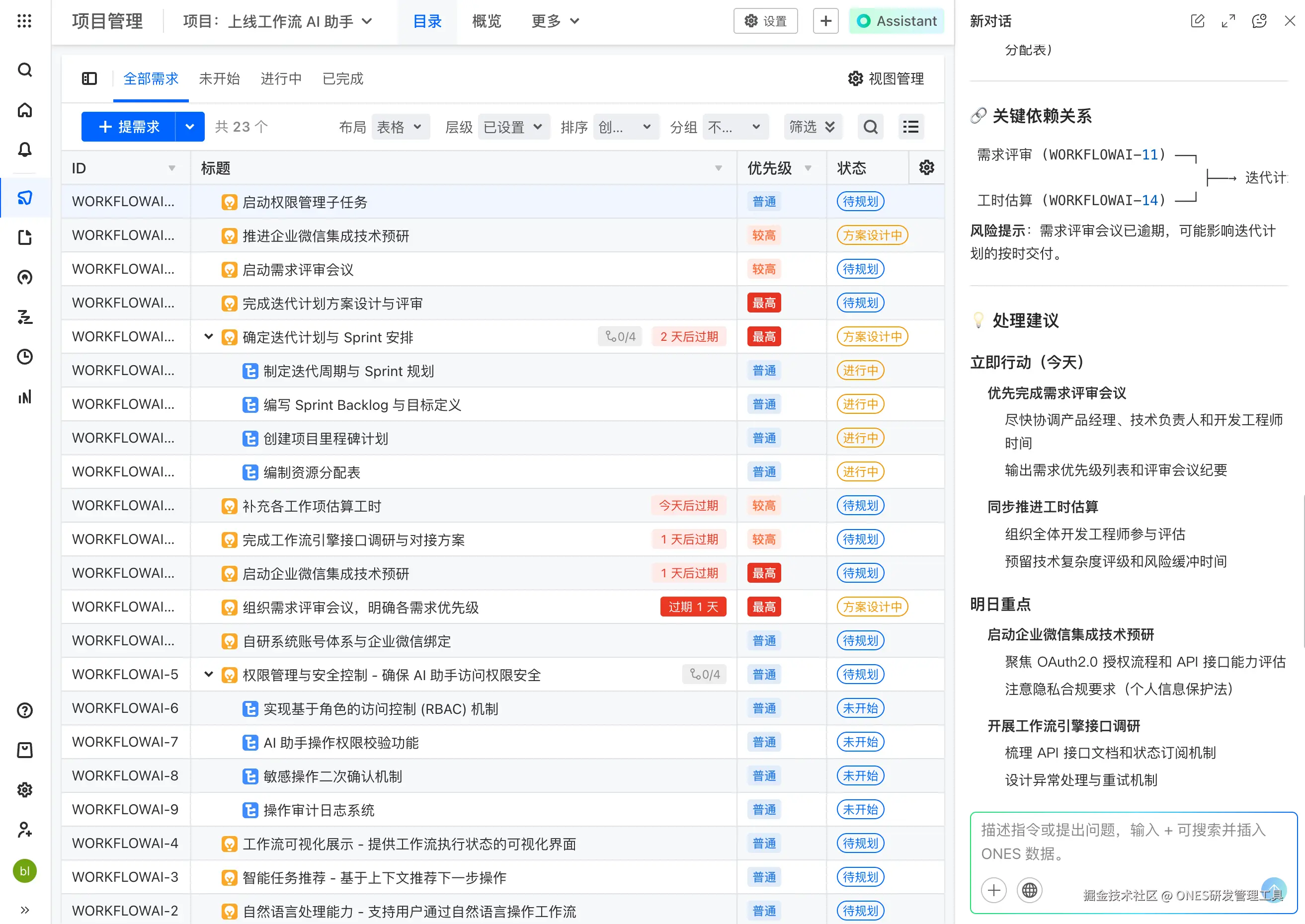Screen dimensions: 1305x924
Task: Open new chat compose icon in assistant panel
Action: point(1197,21)
